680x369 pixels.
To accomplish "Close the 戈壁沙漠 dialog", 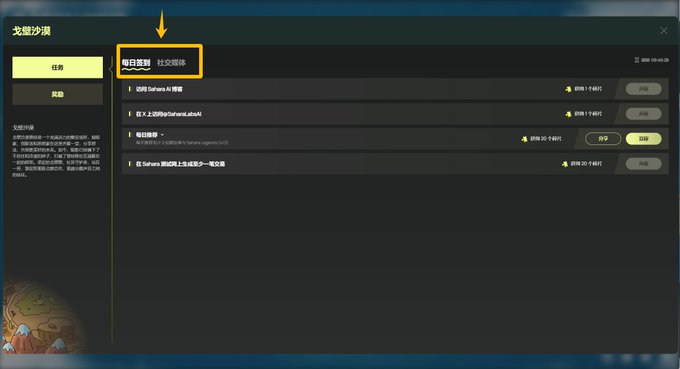I will click(664, 30).
